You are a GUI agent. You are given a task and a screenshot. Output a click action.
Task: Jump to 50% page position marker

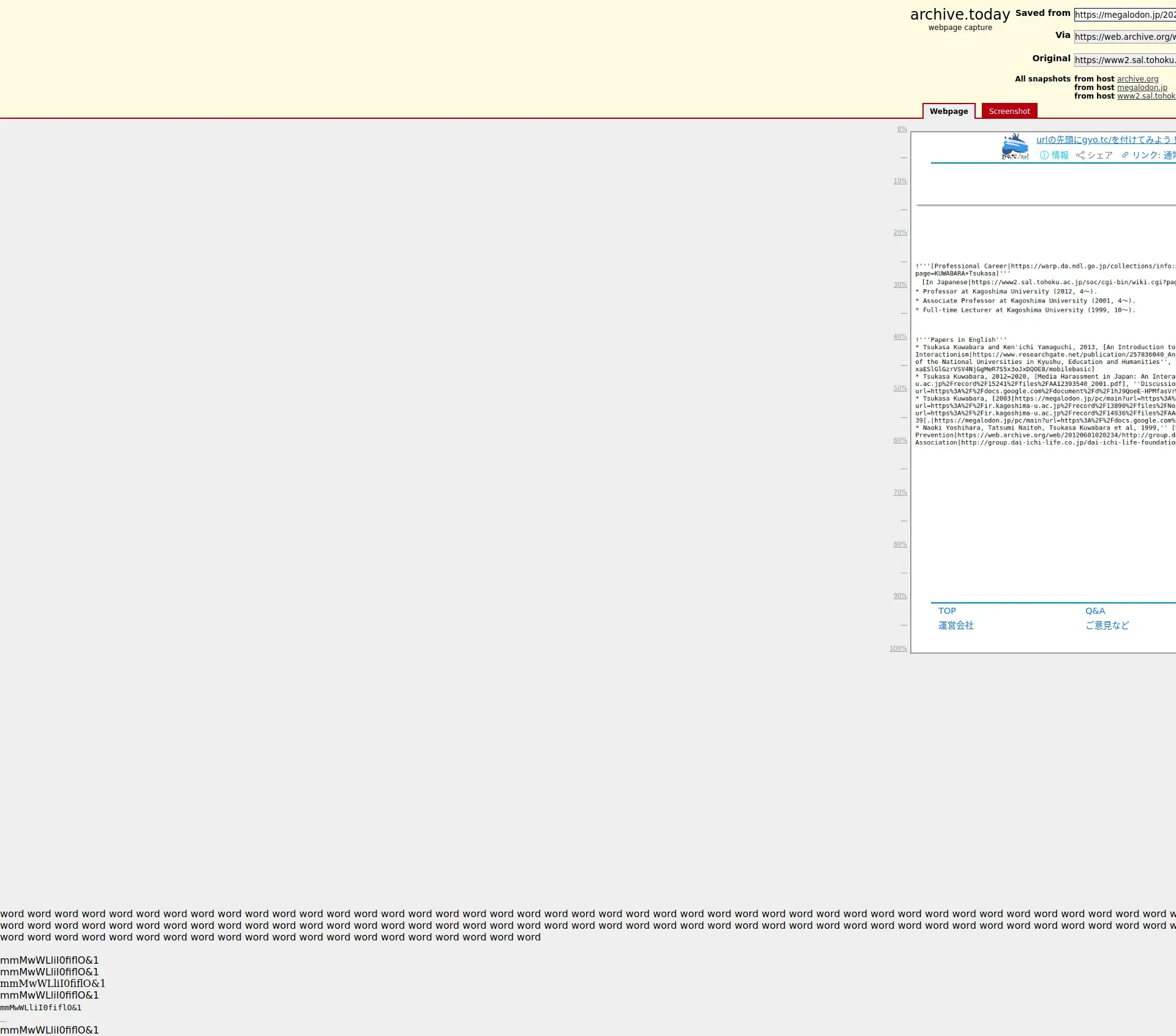pos(900,388)
